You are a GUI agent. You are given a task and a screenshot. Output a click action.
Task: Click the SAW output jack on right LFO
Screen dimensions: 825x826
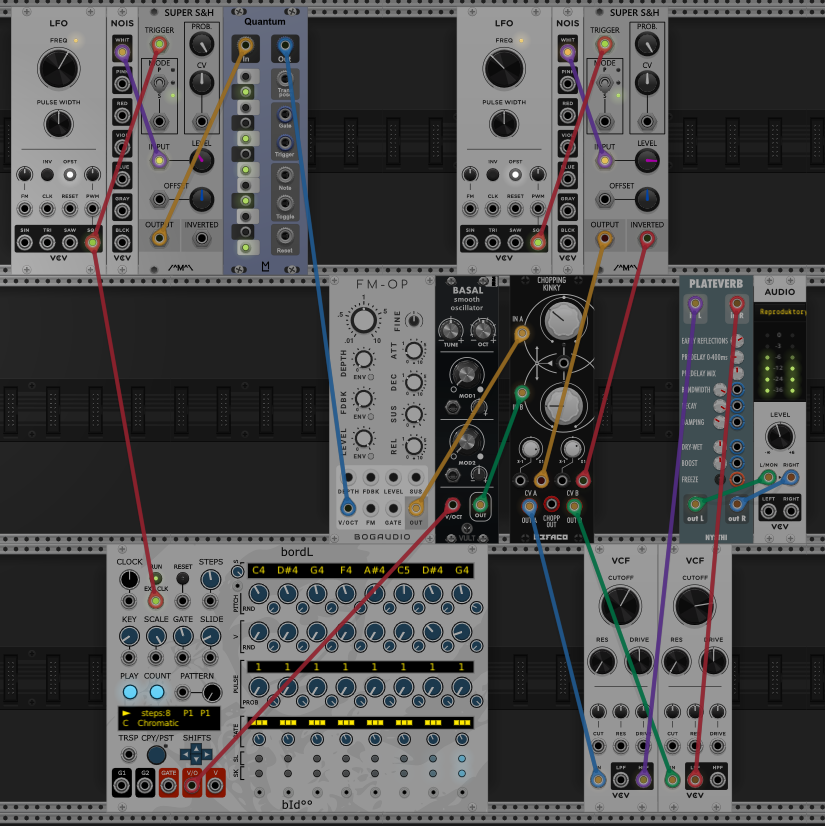[515, 242]
